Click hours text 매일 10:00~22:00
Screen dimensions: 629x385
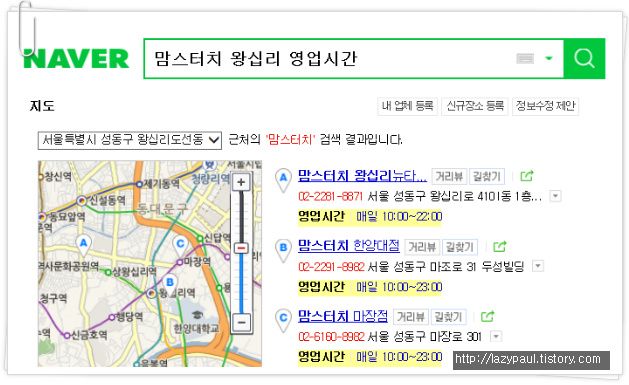tap(399, 217)
